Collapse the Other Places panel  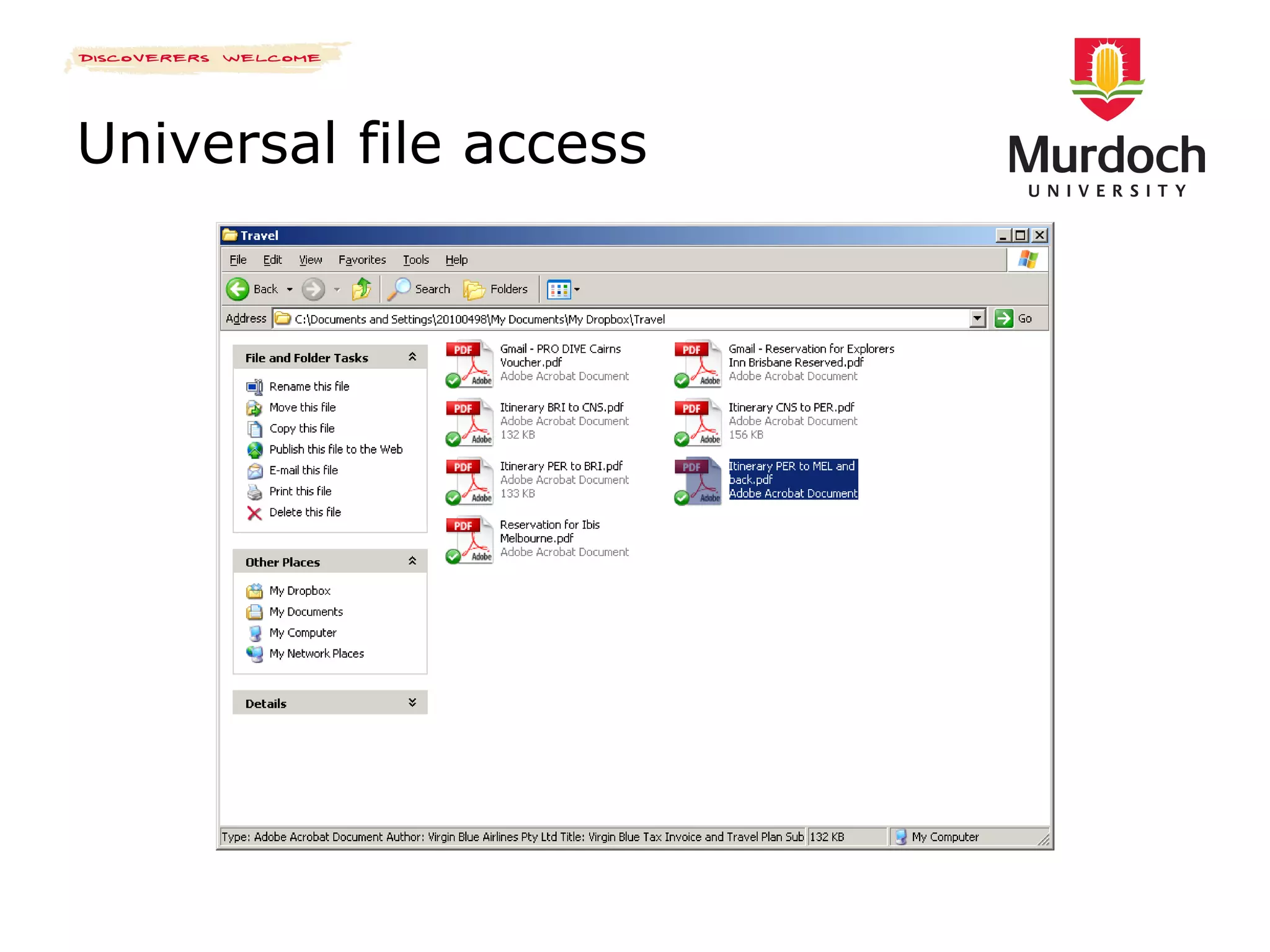(412, 562)
